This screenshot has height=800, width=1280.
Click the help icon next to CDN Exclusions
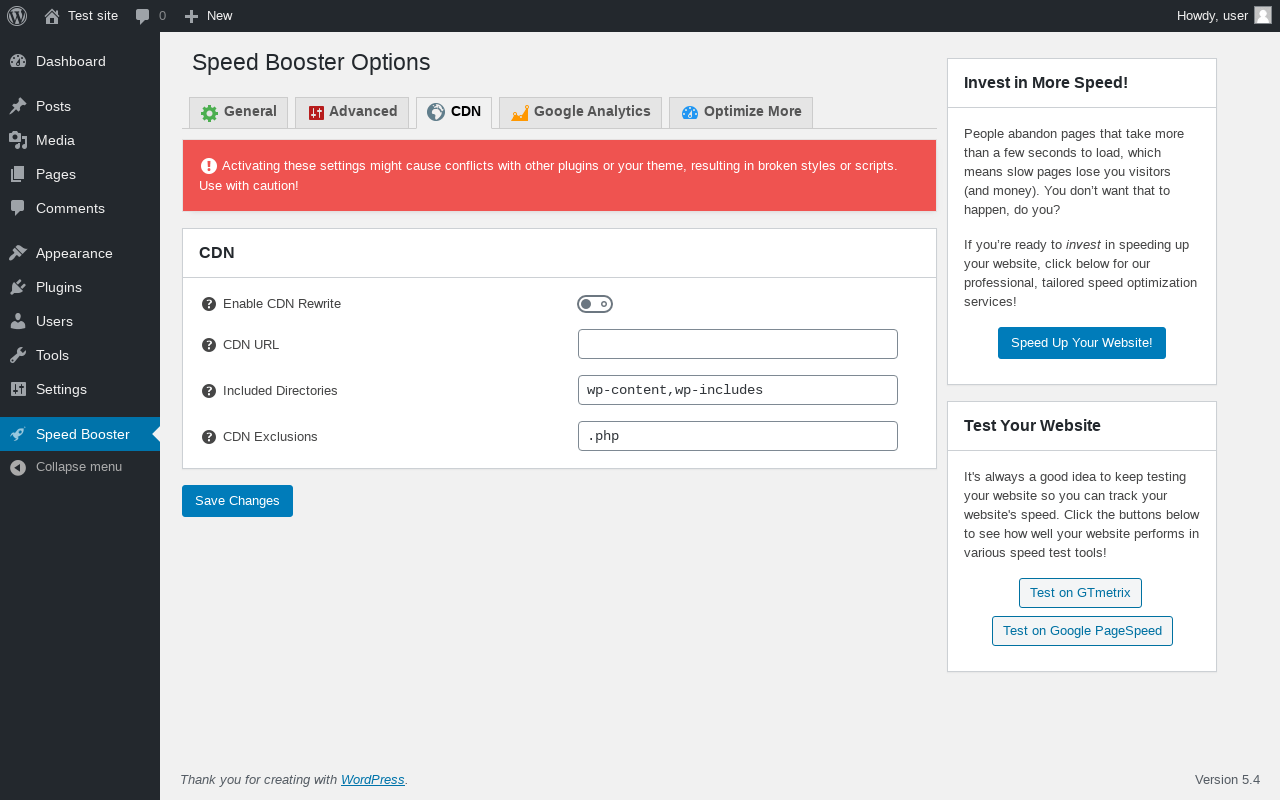(209, 437)
